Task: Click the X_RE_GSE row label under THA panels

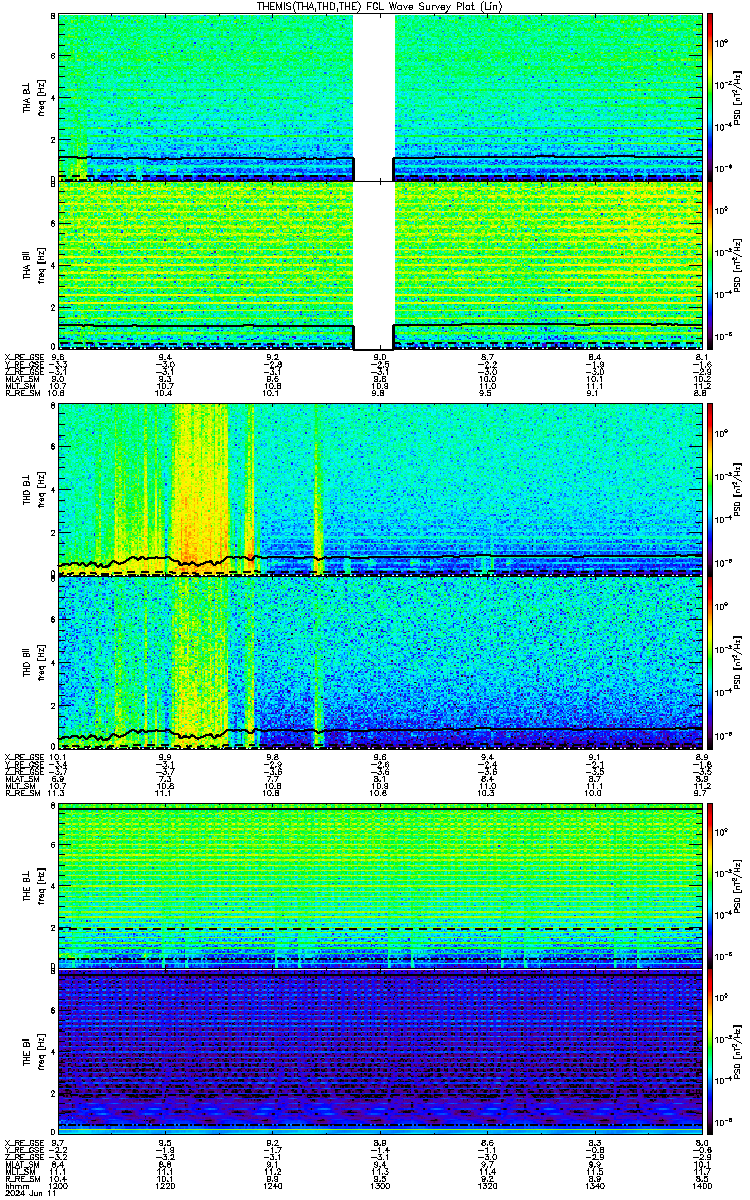Action: pyautogui.click(x=23, y=357)
